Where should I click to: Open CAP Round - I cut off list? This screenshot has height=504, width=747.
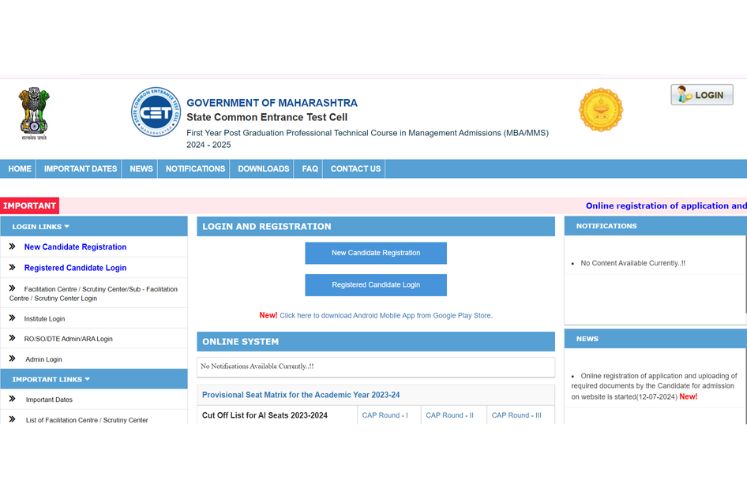click(x=383, y=415)
